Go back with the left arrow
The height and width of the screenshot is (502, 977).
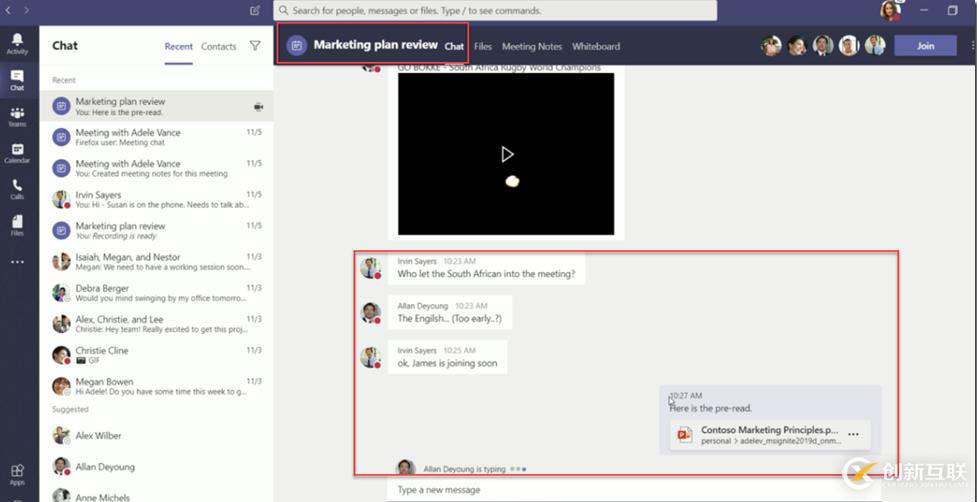(9, 10)
